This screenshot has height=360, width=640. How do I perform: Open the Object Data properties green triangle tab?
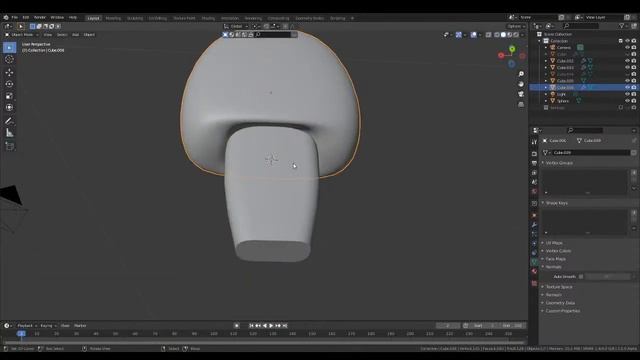[534, 262]
